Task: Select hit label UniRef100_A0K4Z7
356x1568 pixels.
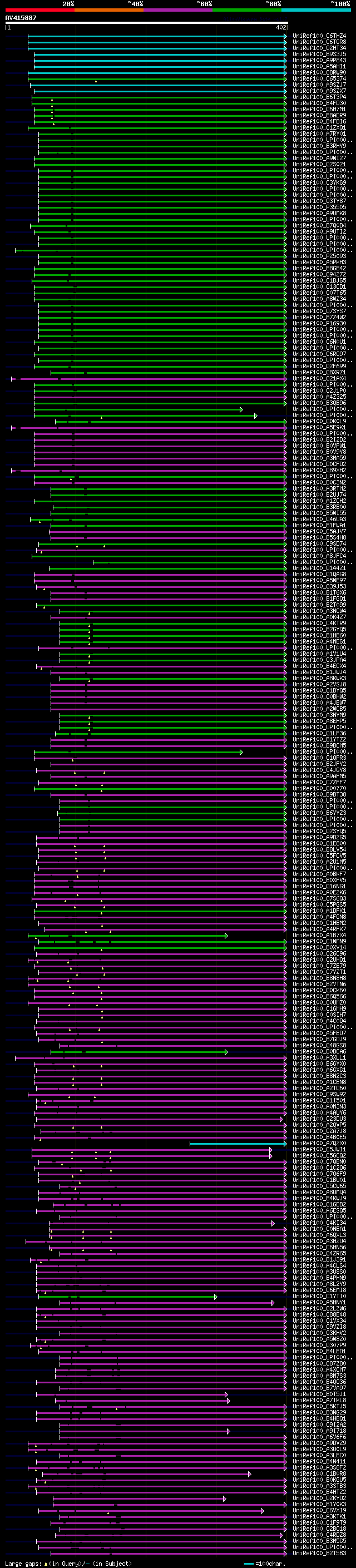Action: pos(319,617)
